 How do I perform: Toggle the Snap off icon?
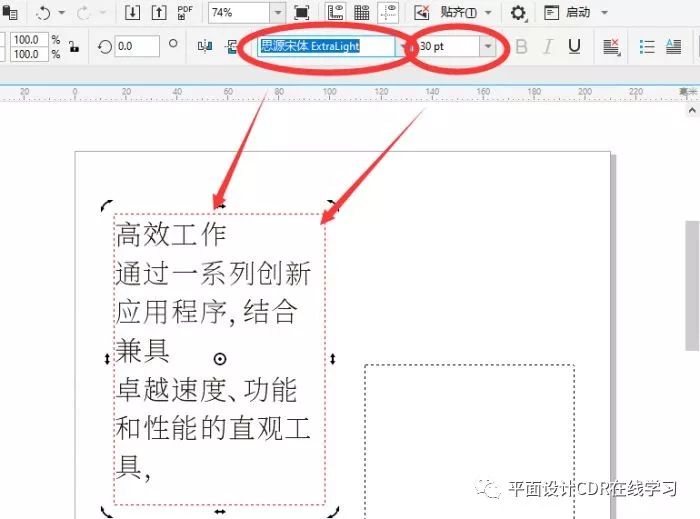point(421,12)
